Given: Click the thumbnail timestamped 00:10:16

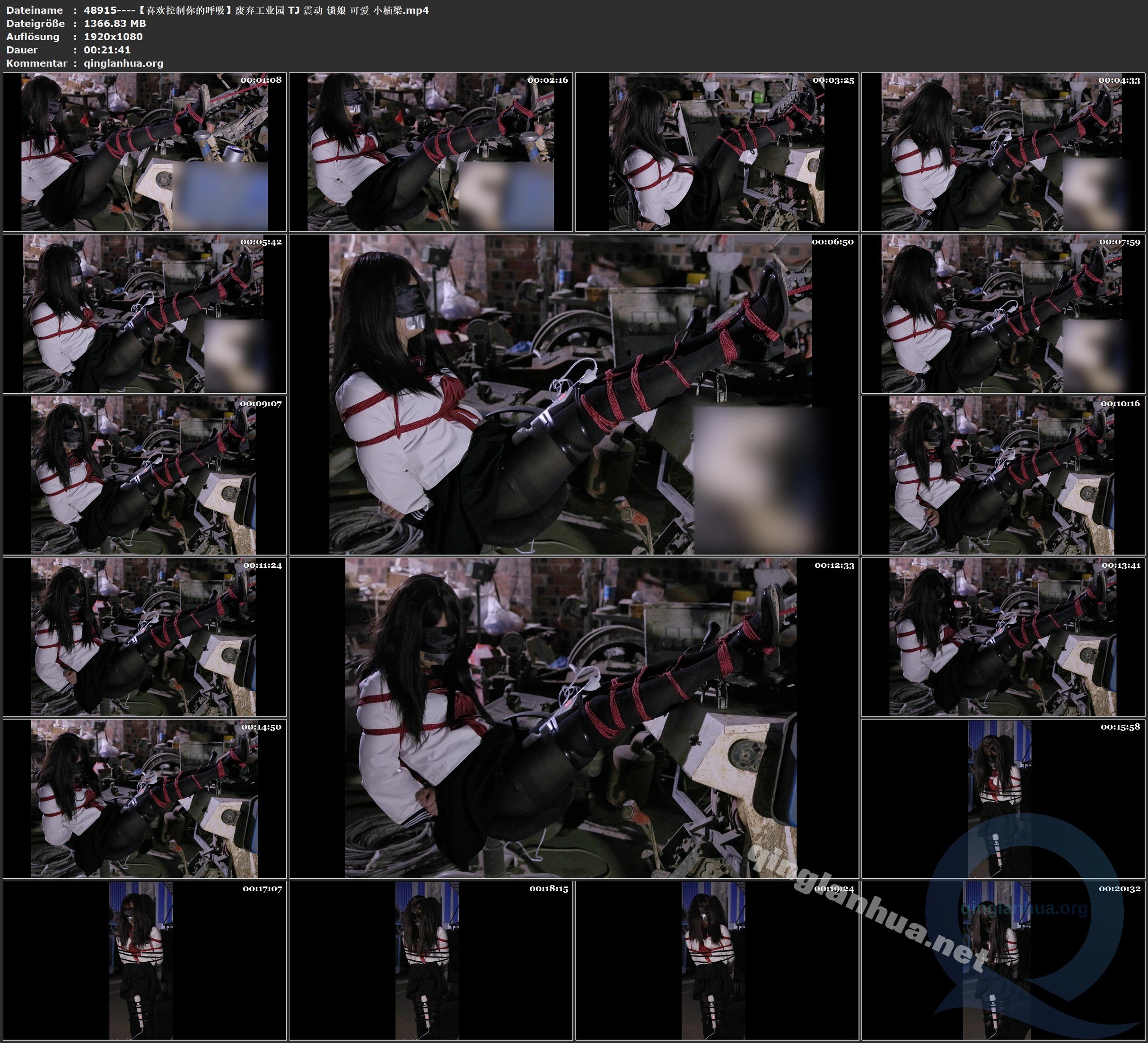Looking at the screenshot, I should point(1003,475).
